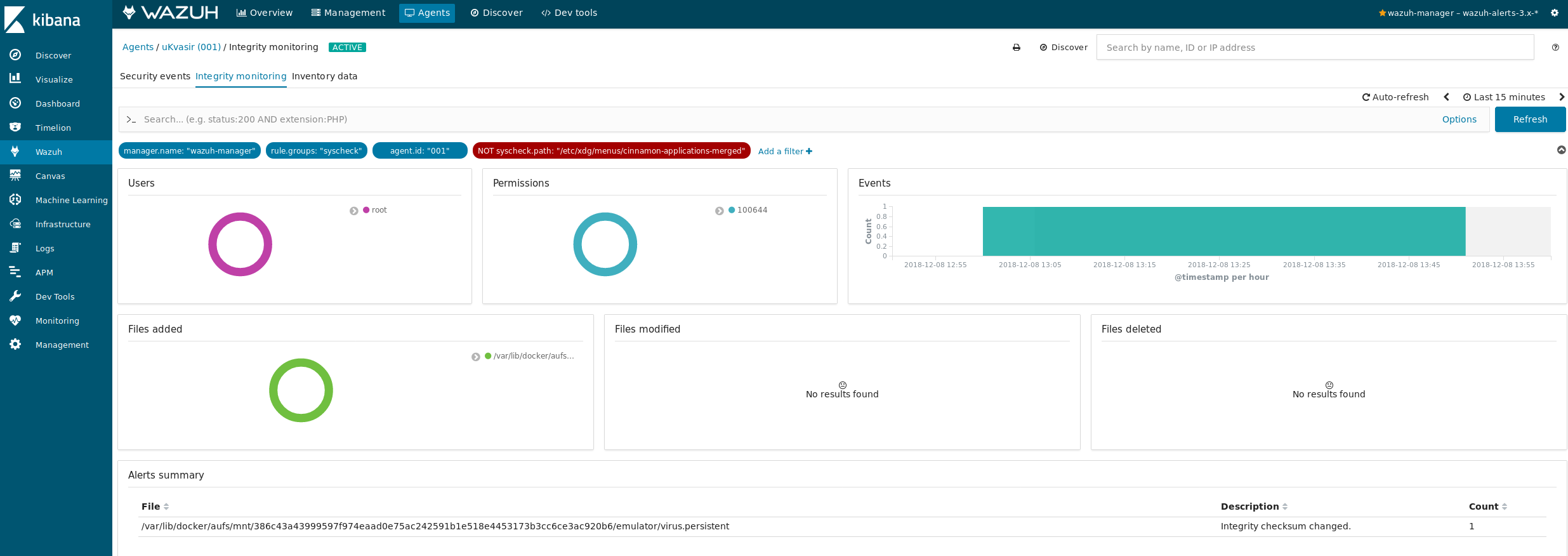The image size is (1568, 556).
Task: Open the Discover top menu
Action: coord(497,13)
